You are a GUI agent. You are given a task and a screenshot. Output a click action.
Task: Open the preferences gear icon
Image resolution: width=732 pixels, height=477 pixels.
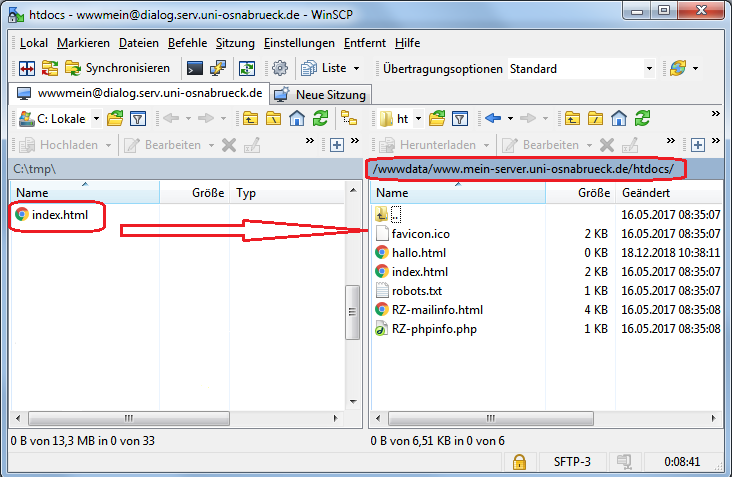280,68
